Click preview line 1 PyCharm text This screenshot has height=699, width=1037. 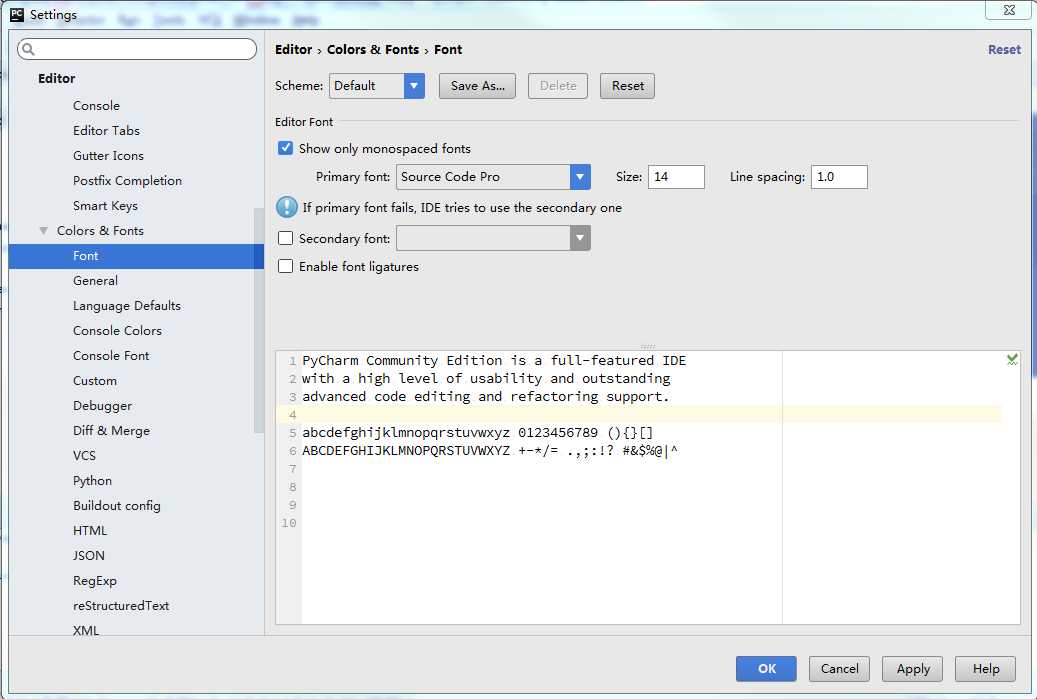tap(494, 360)
